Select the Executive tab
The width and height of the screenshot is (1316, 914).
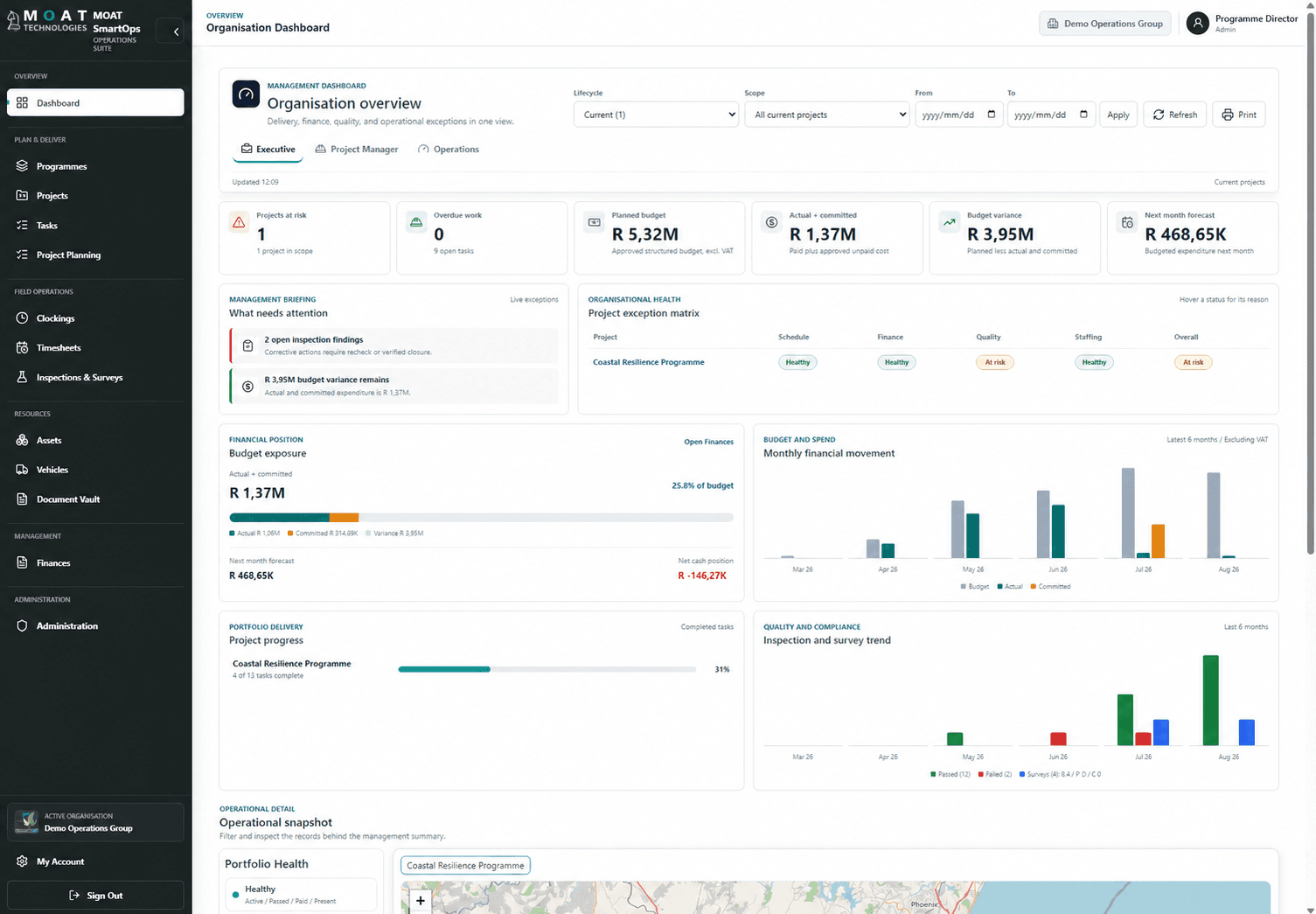[268, 150]
